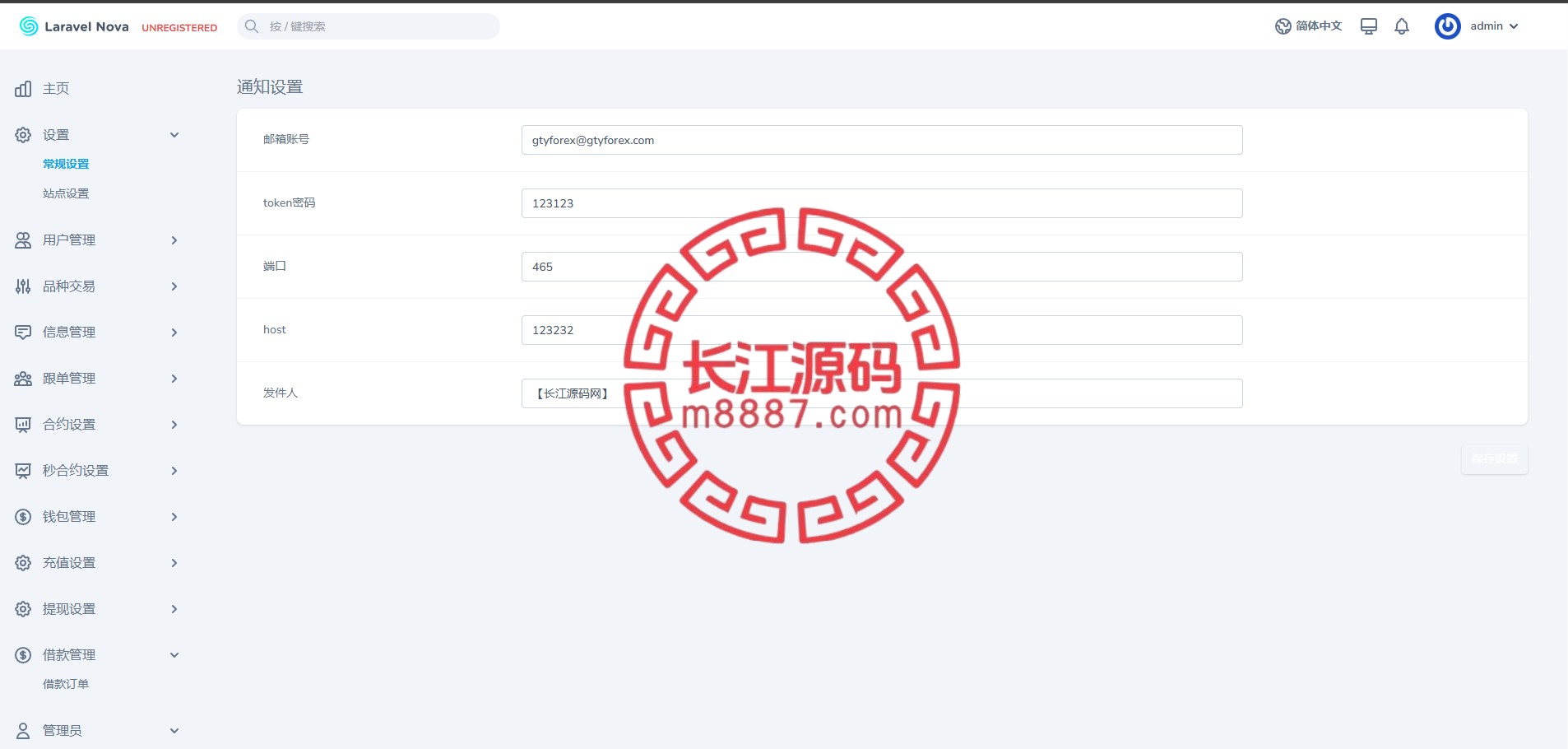Click the Laravel Nova logo

point(74,26)
